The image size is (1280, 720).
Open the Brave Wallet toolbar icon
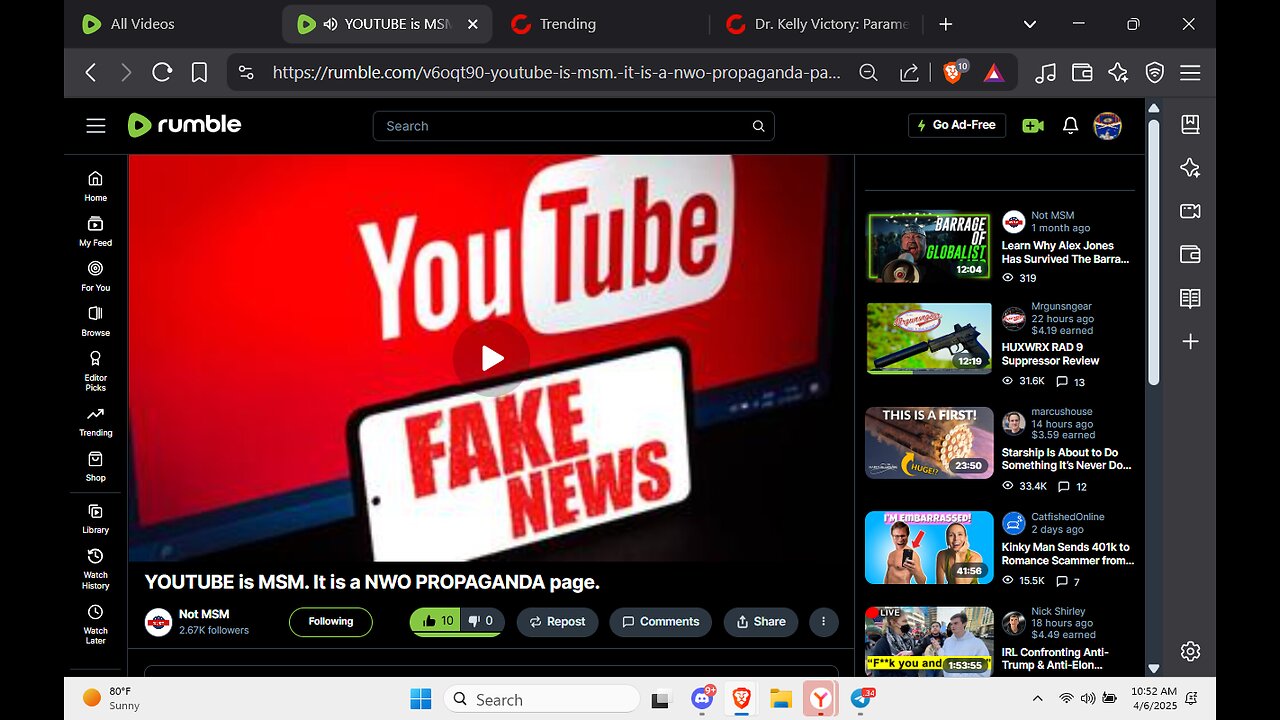click(x=1082, y=72)
